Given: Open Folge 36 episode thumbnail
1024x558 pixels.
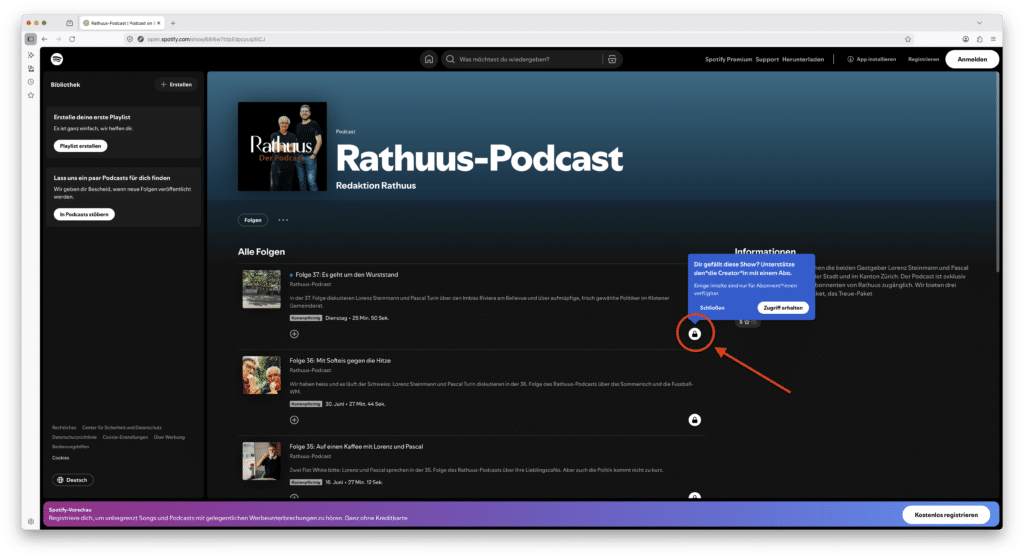Looking at the screenshot, I should 261,375.
